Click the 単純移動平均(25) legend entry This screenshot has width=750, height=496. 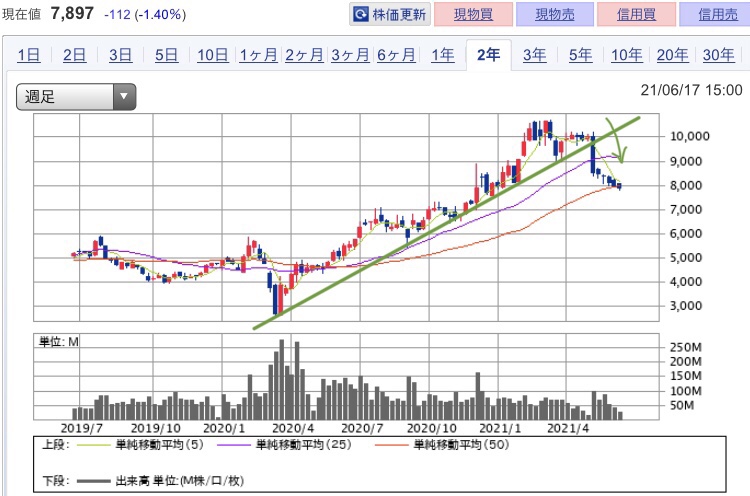click(284, 445)
